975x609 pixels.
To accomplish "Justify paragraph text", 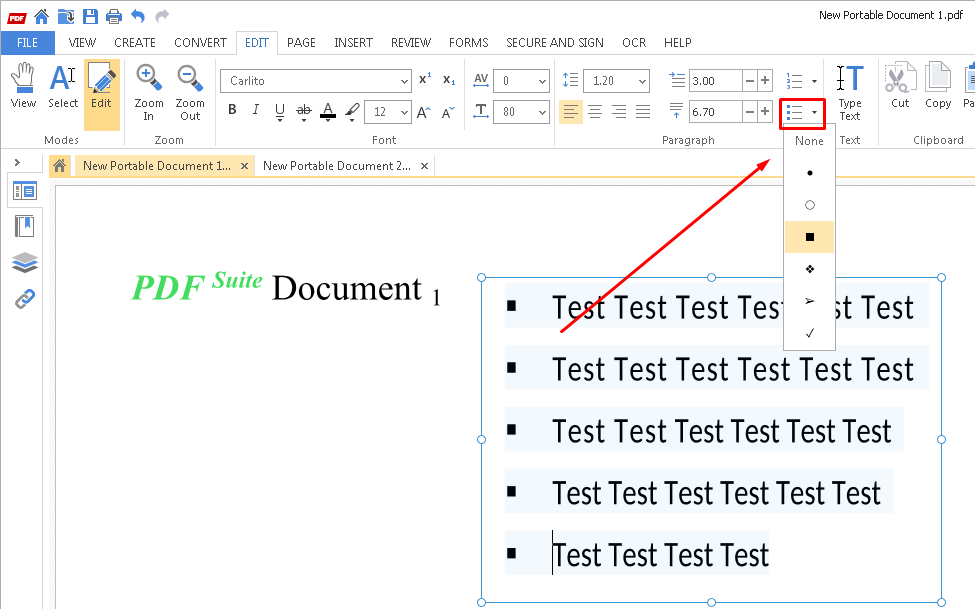I will click(643, 112).
